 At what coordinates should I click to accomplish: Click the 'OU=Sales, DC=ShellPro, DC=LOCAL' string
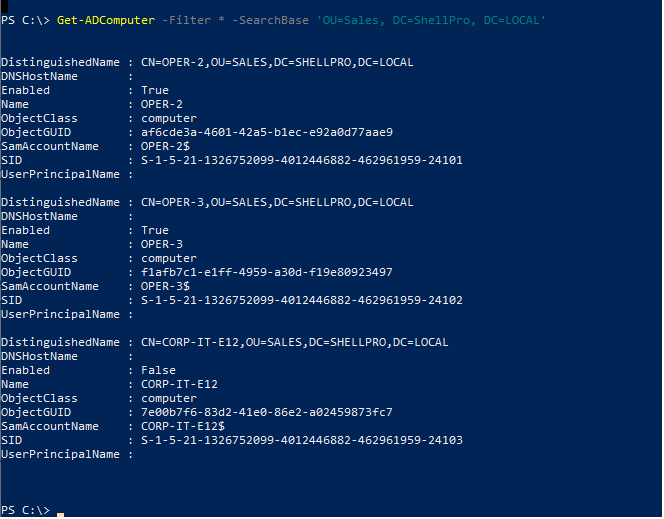click(x=431, y=20)
